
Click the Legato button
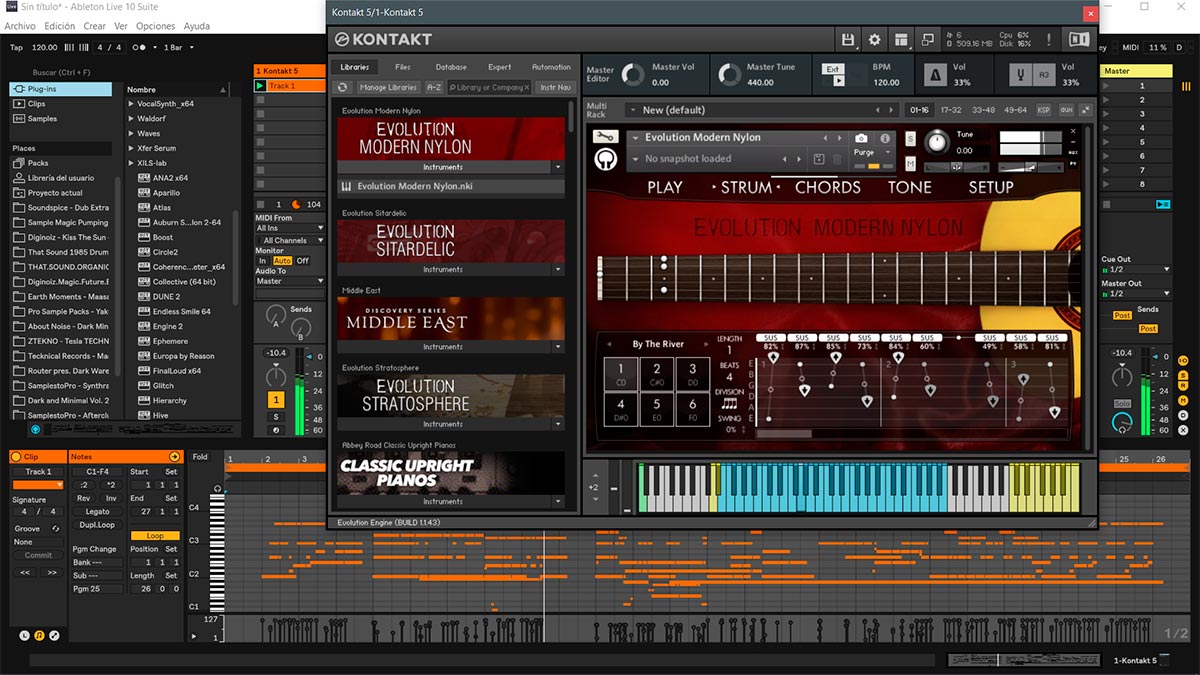click(x=97, y=511)
